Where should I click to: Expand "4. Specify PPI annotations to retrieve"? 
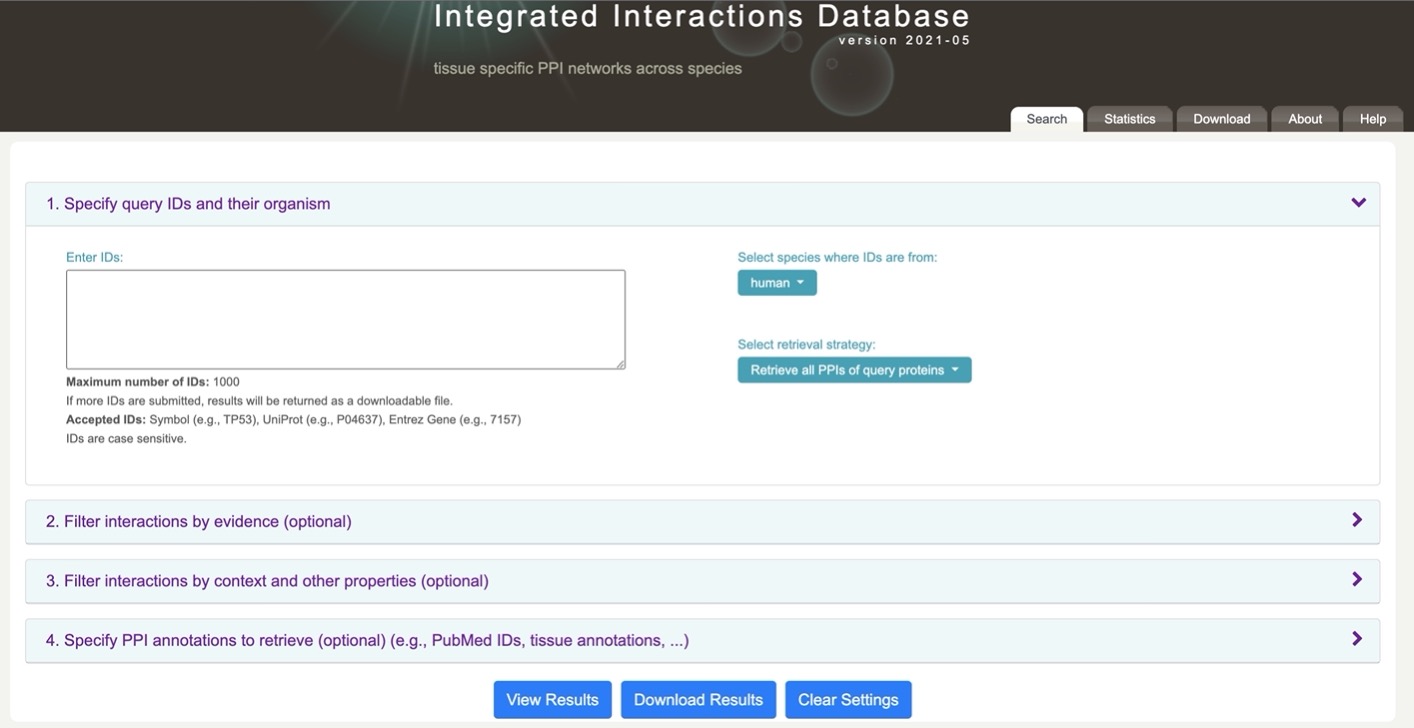(x=702, y=640)
